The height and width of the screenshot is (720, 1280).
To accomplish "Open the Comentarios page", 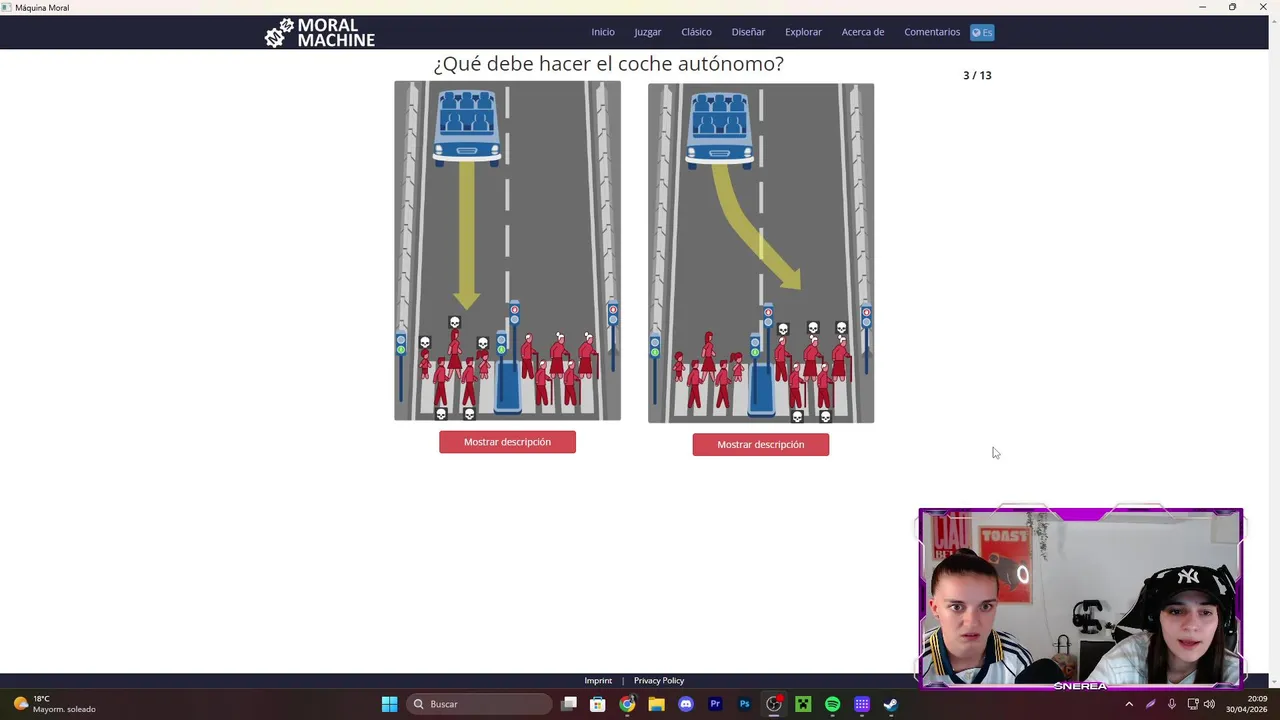I will point(932,32).
